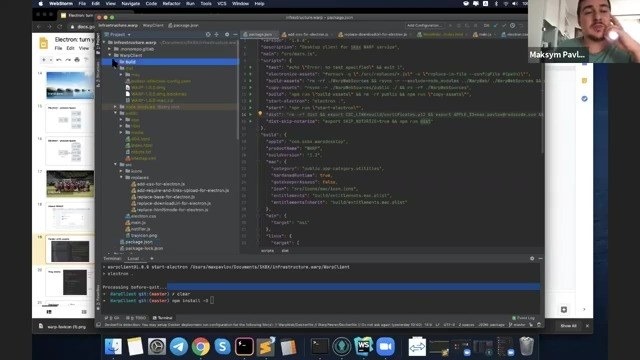Open the File menu in WebStorm
Screen dimensions: 640x360
point(82,4)
